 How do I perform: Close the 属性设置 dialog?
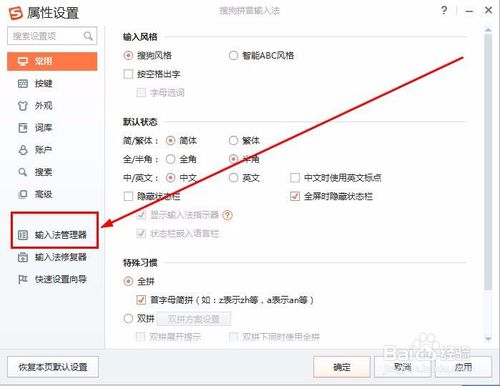coord(488,10)
